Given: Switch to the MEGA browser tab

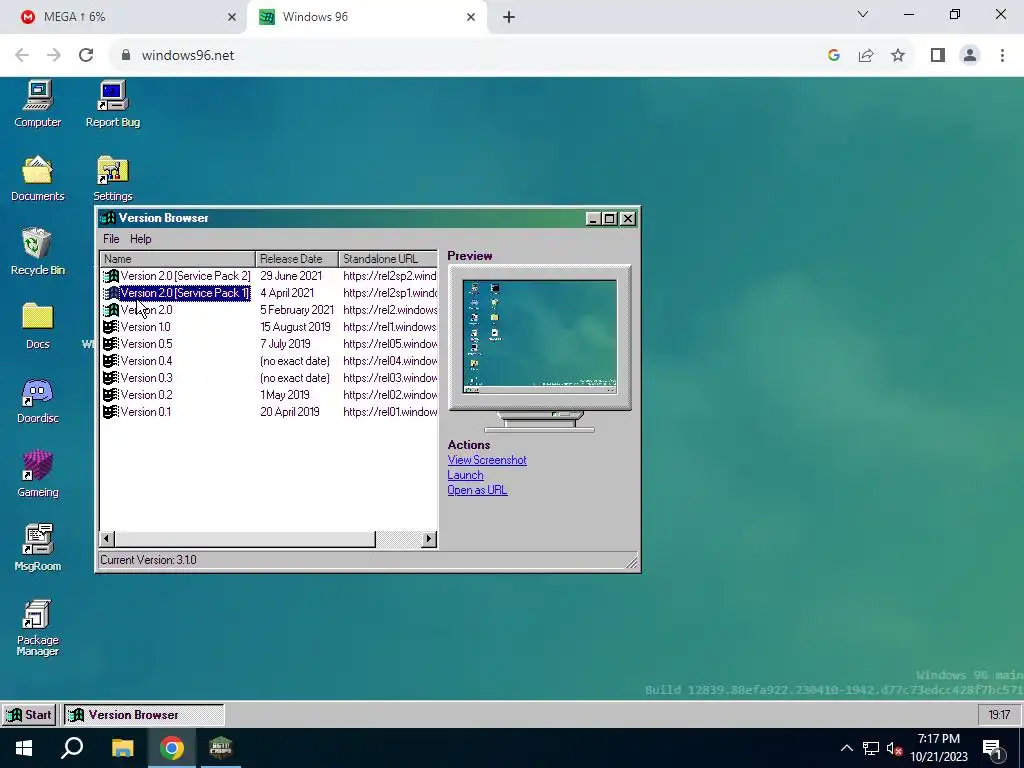Looking at the screenshot, I should pos(123,17).
